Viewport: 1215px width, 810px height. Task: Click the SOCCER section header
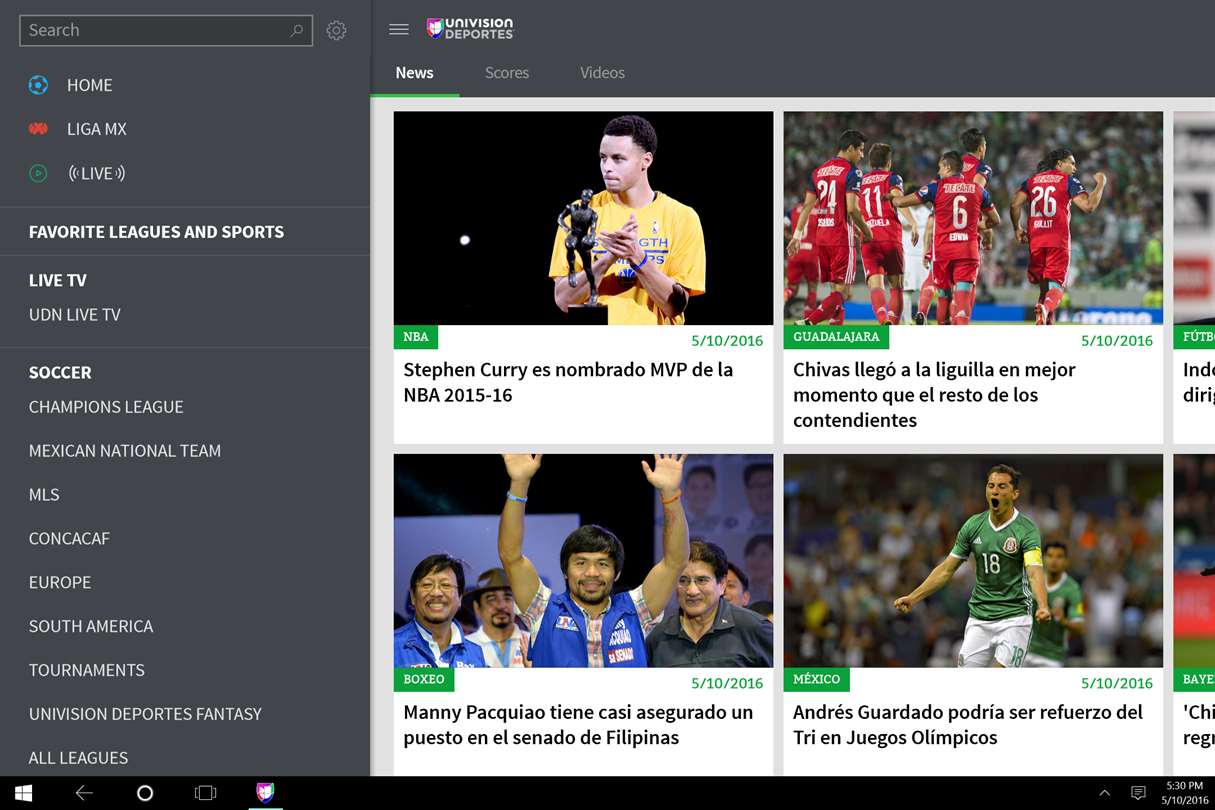(x=60, y=373)
